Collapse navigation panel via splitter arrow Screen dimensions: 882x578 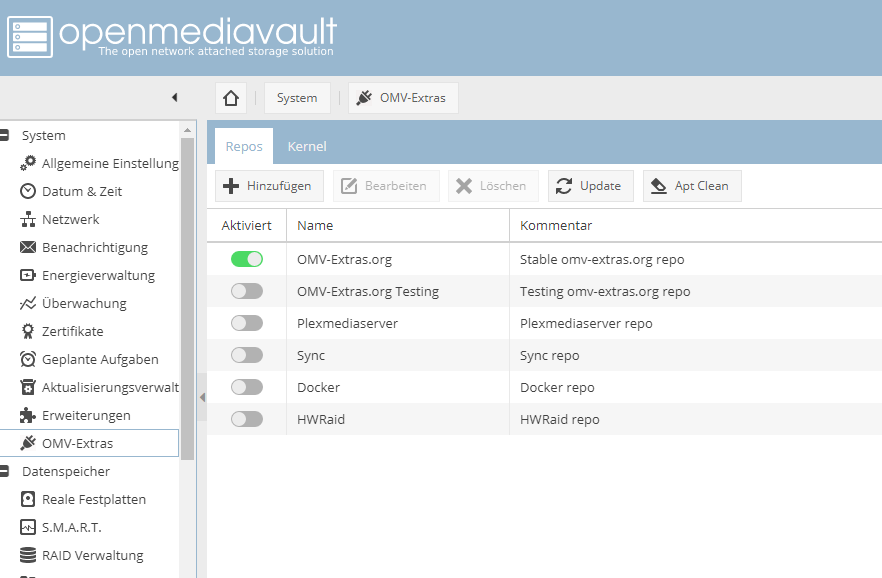point(202,398)
